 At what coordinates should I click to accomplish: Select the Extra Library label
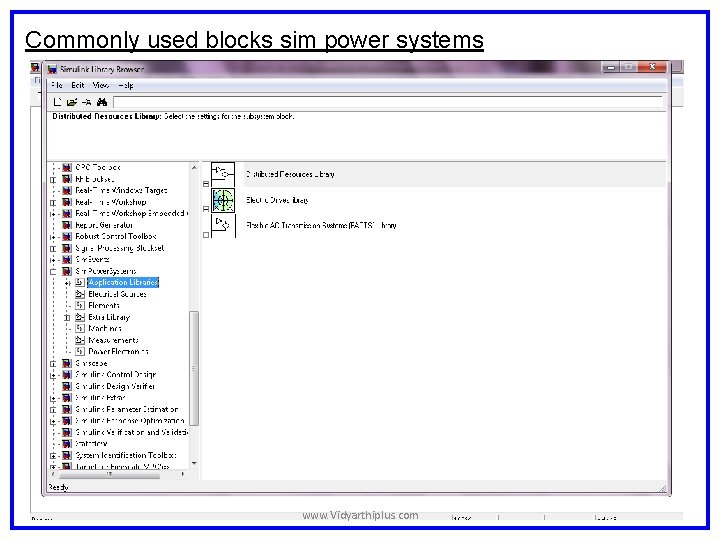click(109, 317)
